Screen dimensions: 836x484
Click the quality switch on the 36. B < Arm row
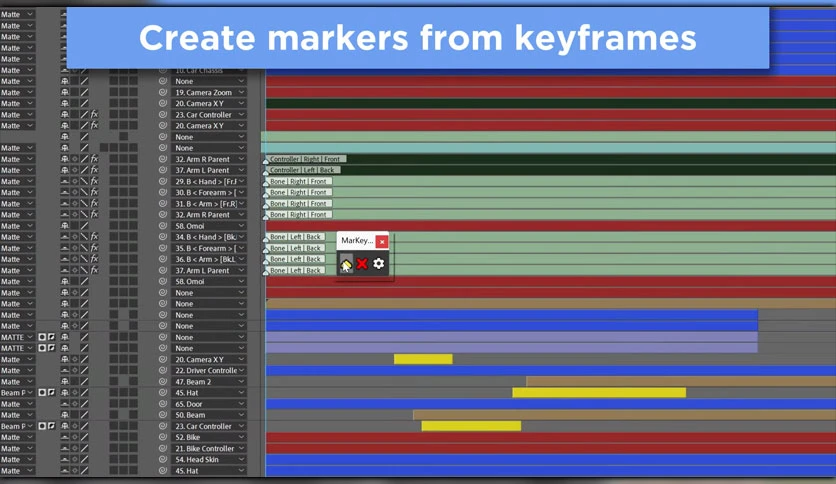(84, 259)
